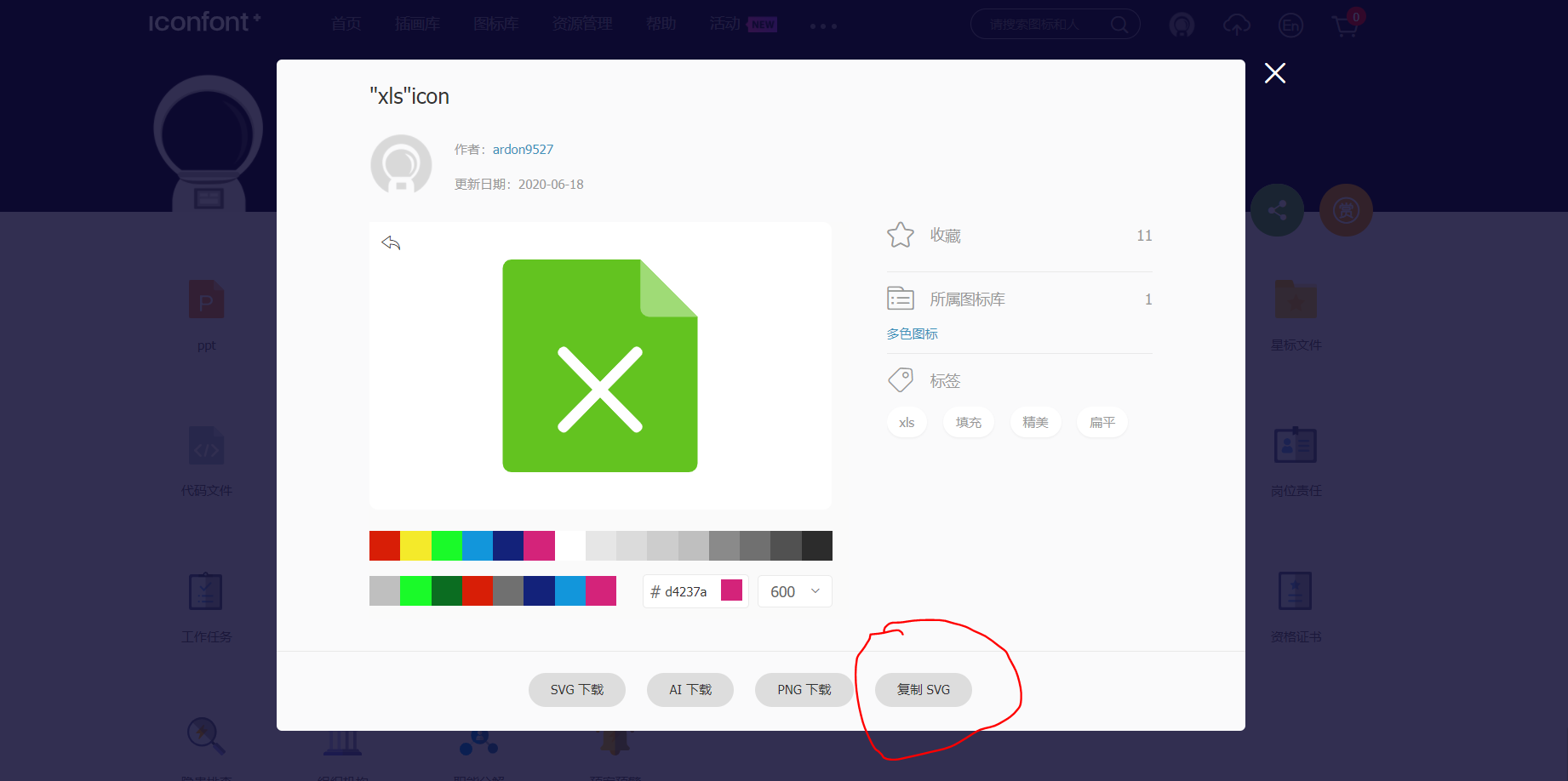The image size is (1568, 781).
Task: Open author link ardon9527
Action: point(523,149)
